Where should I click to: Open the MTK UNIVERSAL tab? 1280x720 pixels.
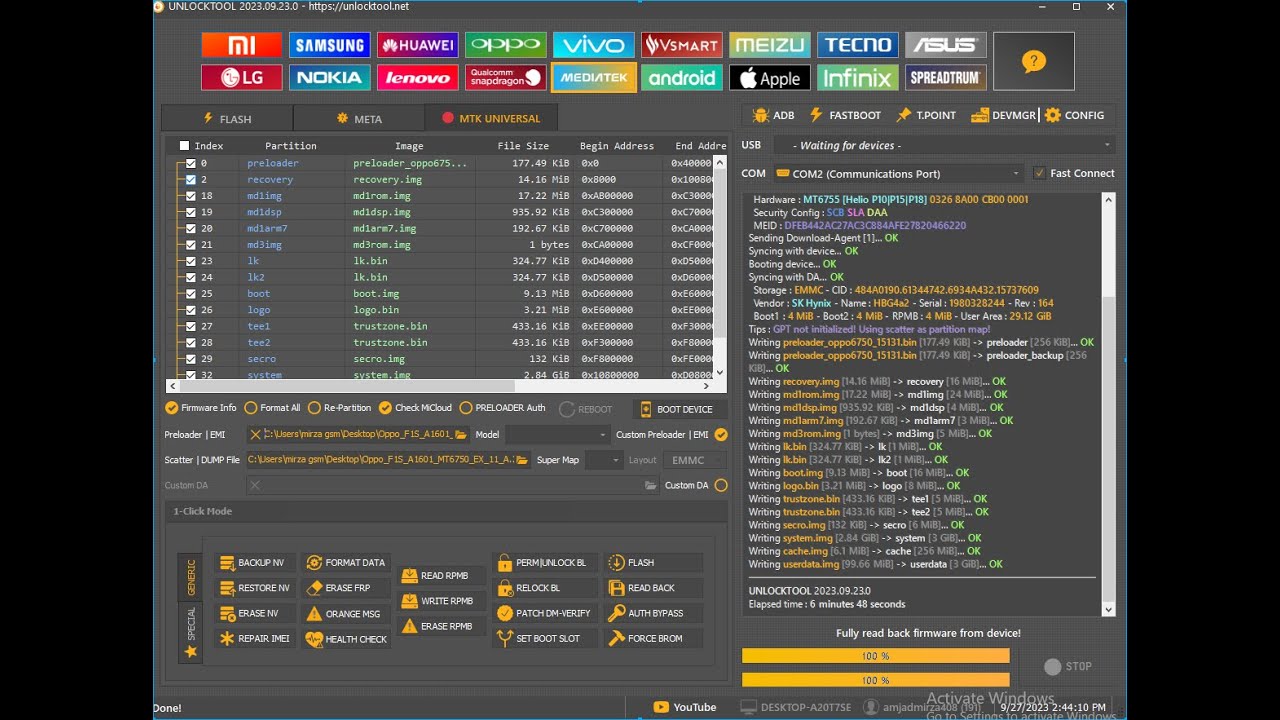[491, 119]
